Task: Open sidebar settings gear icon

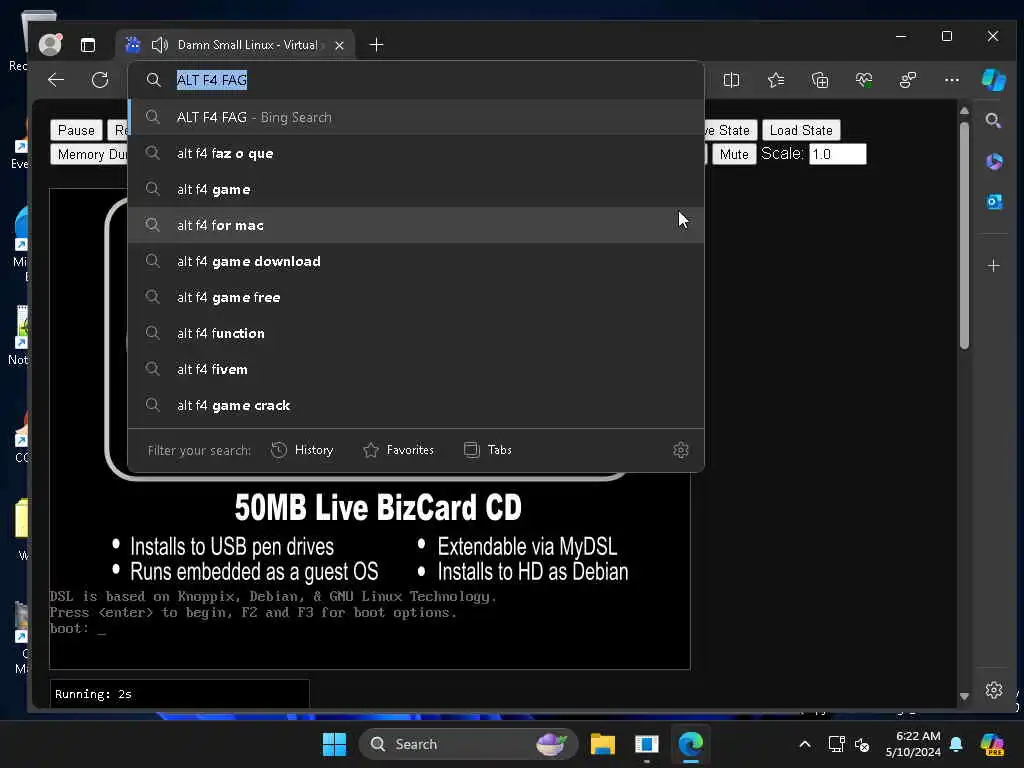Action: [x=993, y=690]
